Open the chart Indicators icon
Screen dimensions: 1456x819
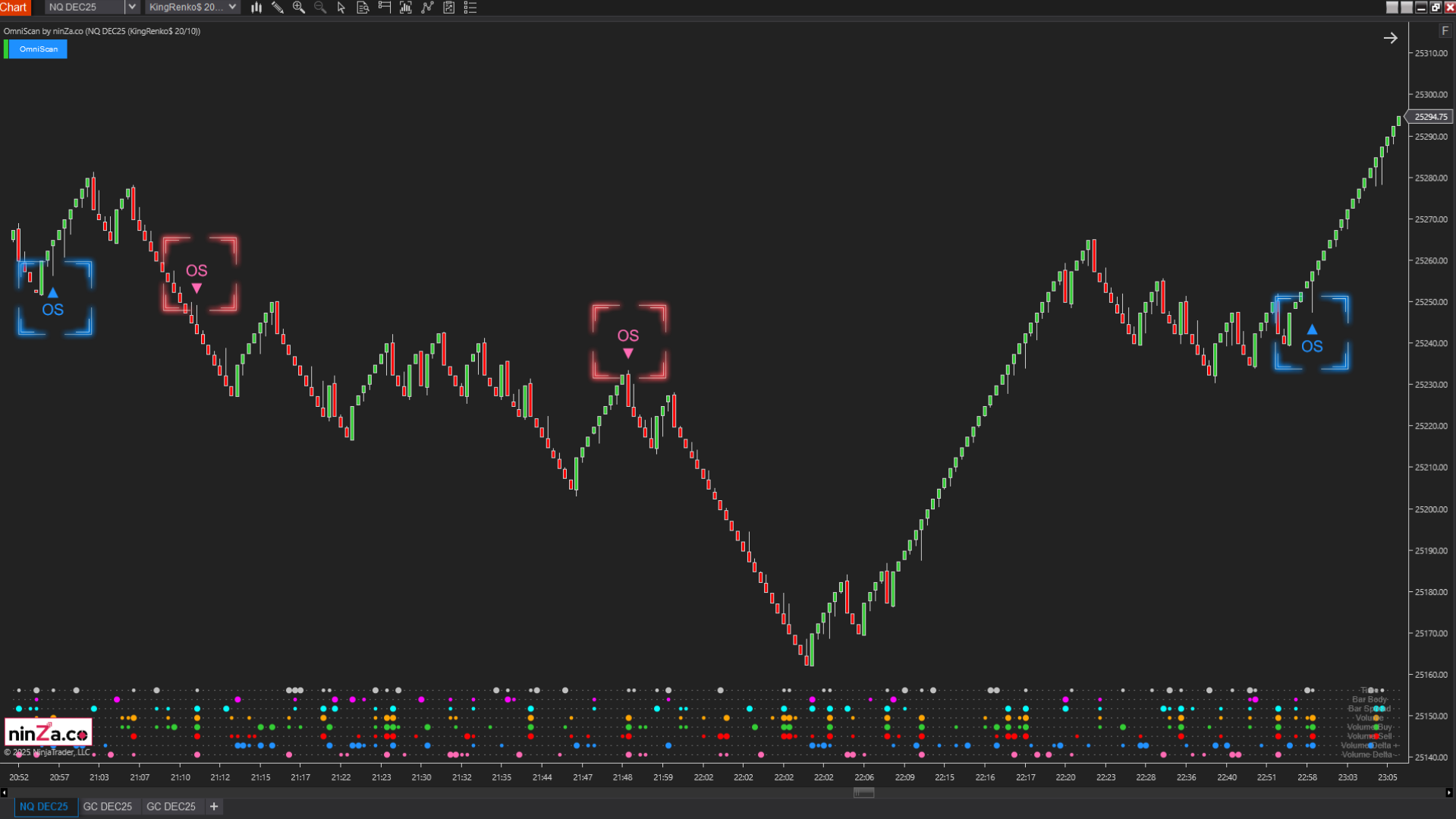tap(405, 8)
